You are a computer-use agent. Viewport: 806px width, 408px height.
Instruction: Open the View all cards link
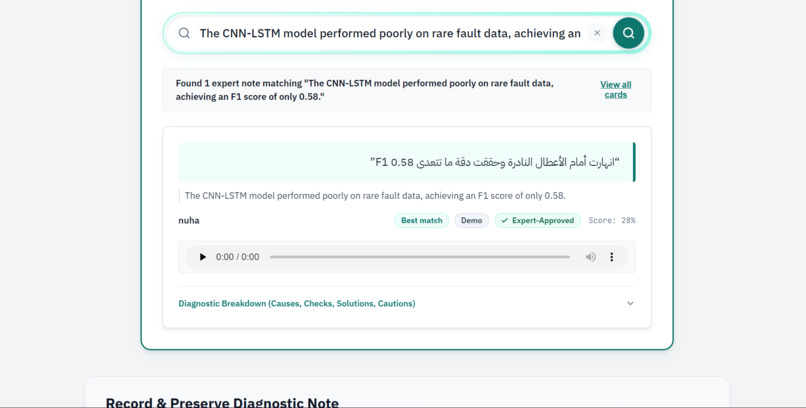[x=615, y=90]
